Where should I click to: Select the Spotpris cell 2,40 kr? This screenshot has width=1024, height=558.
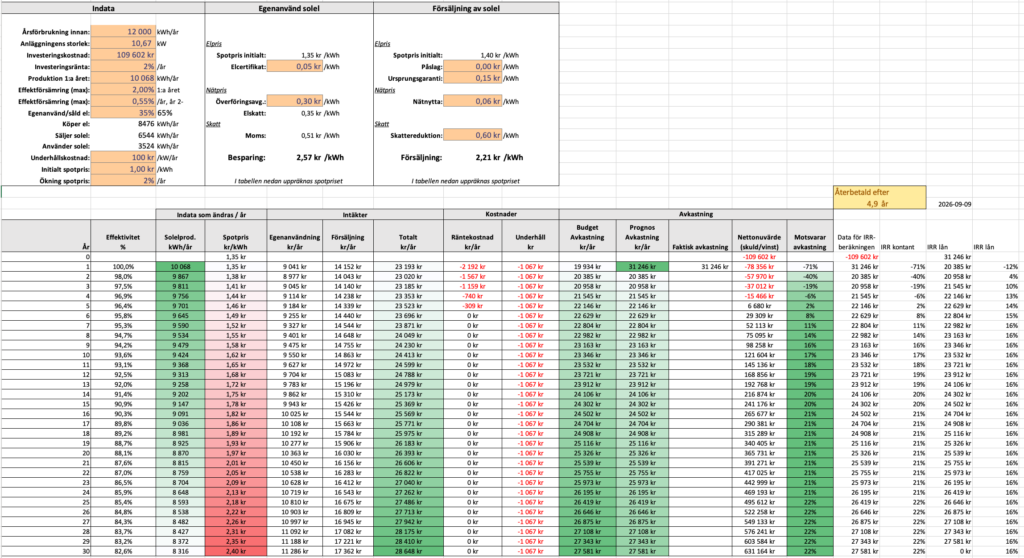236,551
